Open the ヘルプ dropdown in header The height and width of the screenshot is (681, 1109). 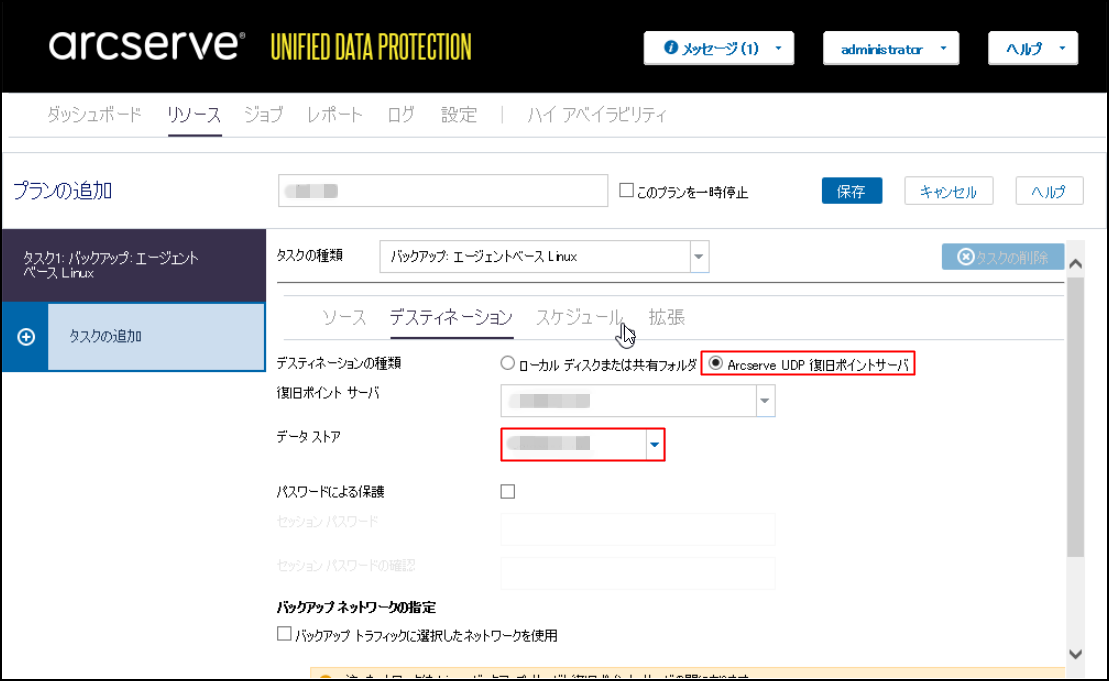tap(1032, 48)
